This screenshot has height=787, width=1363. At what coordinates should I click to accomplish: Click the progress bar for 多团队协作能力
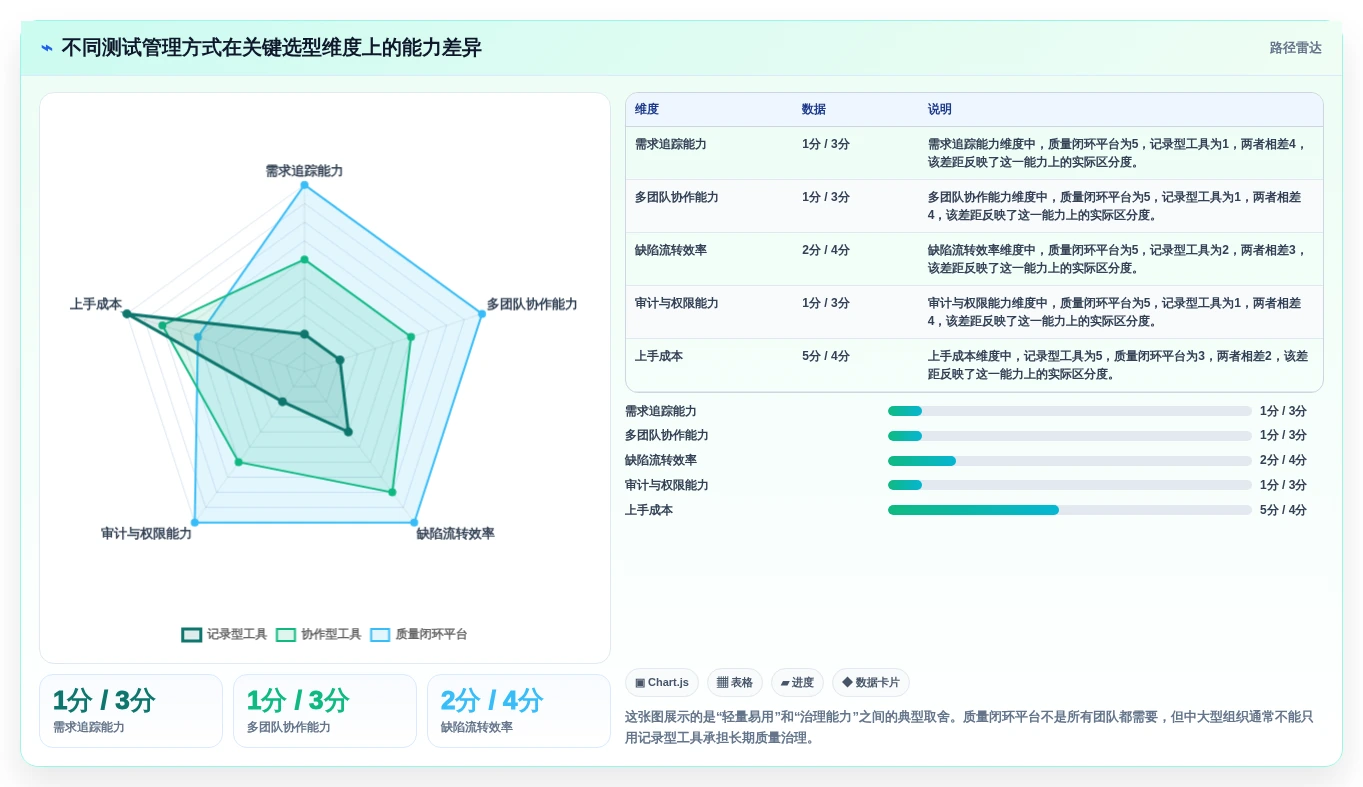click(x=1070, y=436)
